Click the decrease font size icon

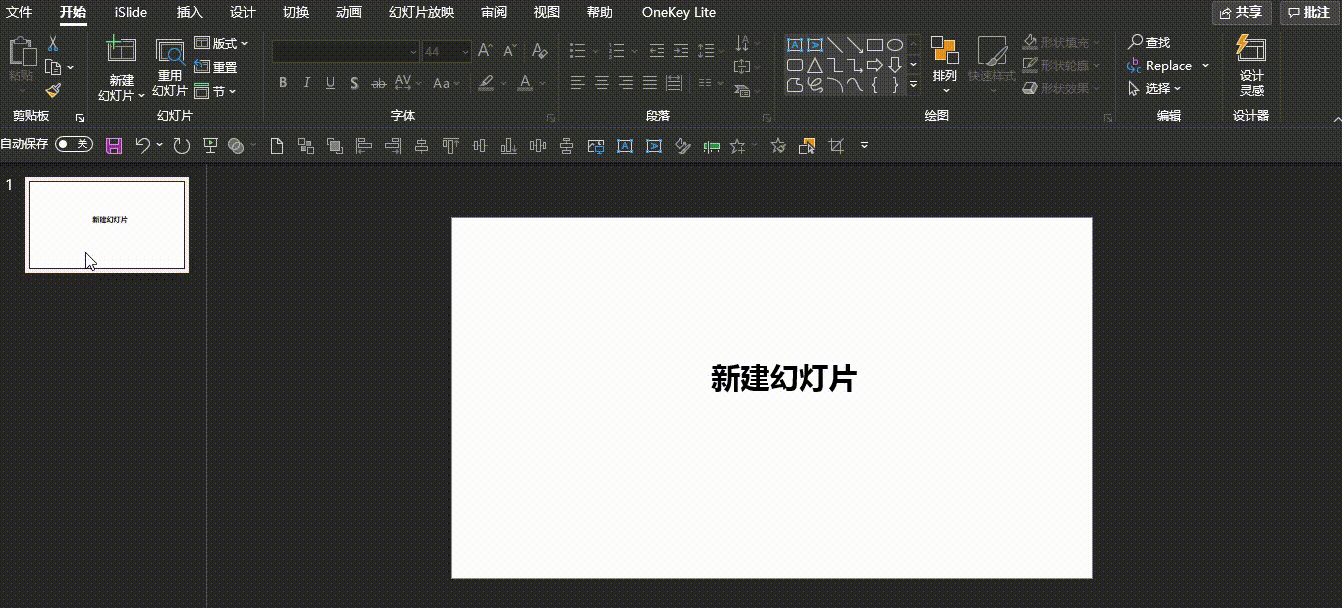tap(509, 51)
